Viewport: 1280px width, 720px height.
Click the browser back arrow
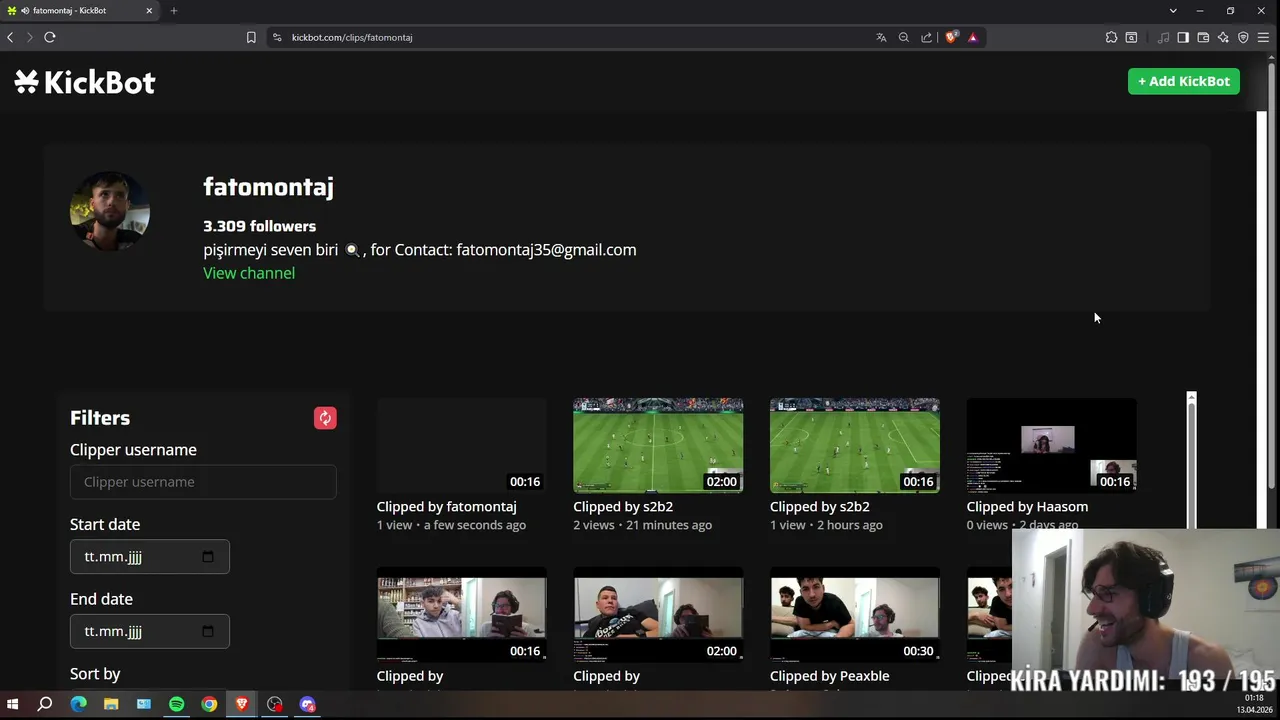point(10,37)
